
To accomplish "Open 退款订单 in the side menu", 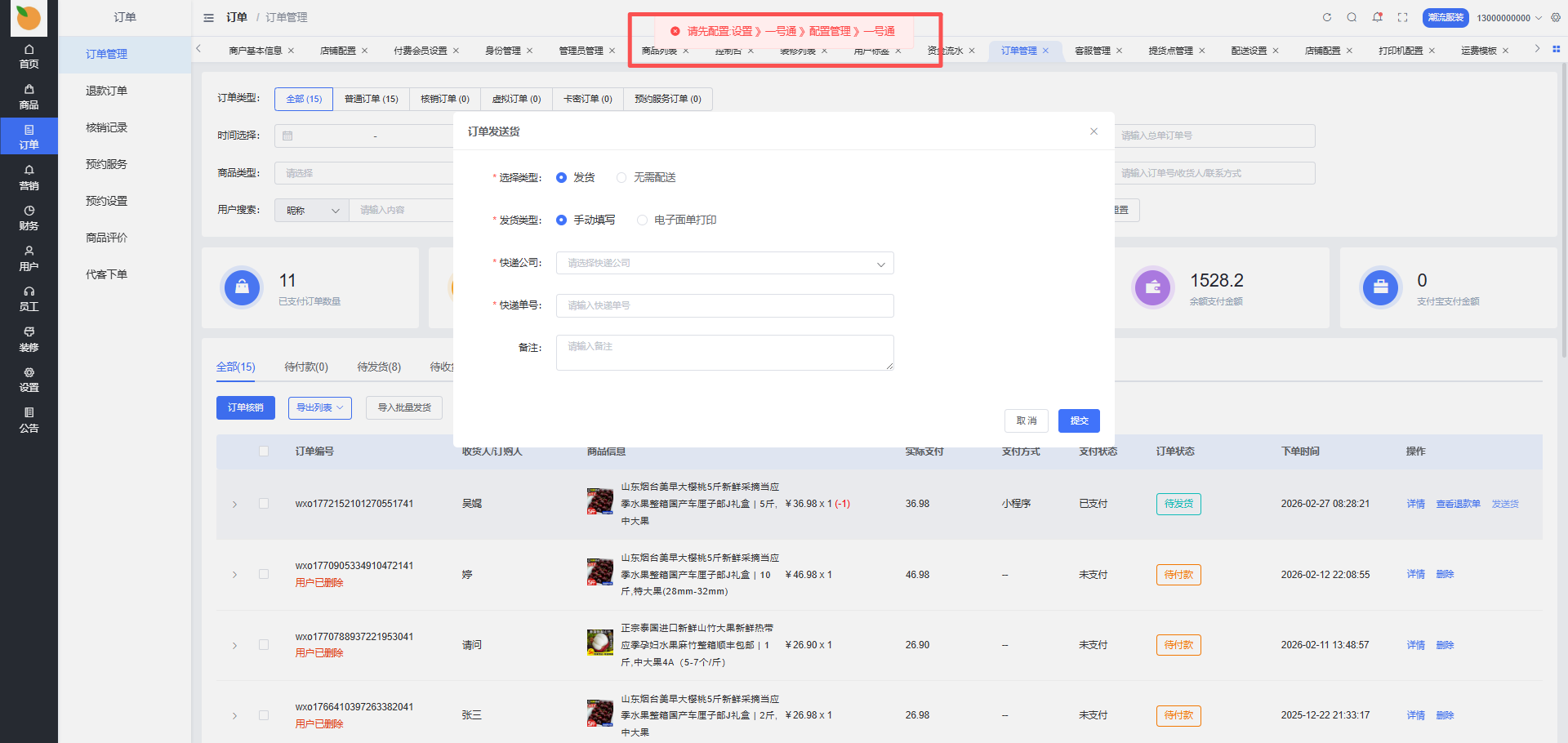I will coord(106,91).
